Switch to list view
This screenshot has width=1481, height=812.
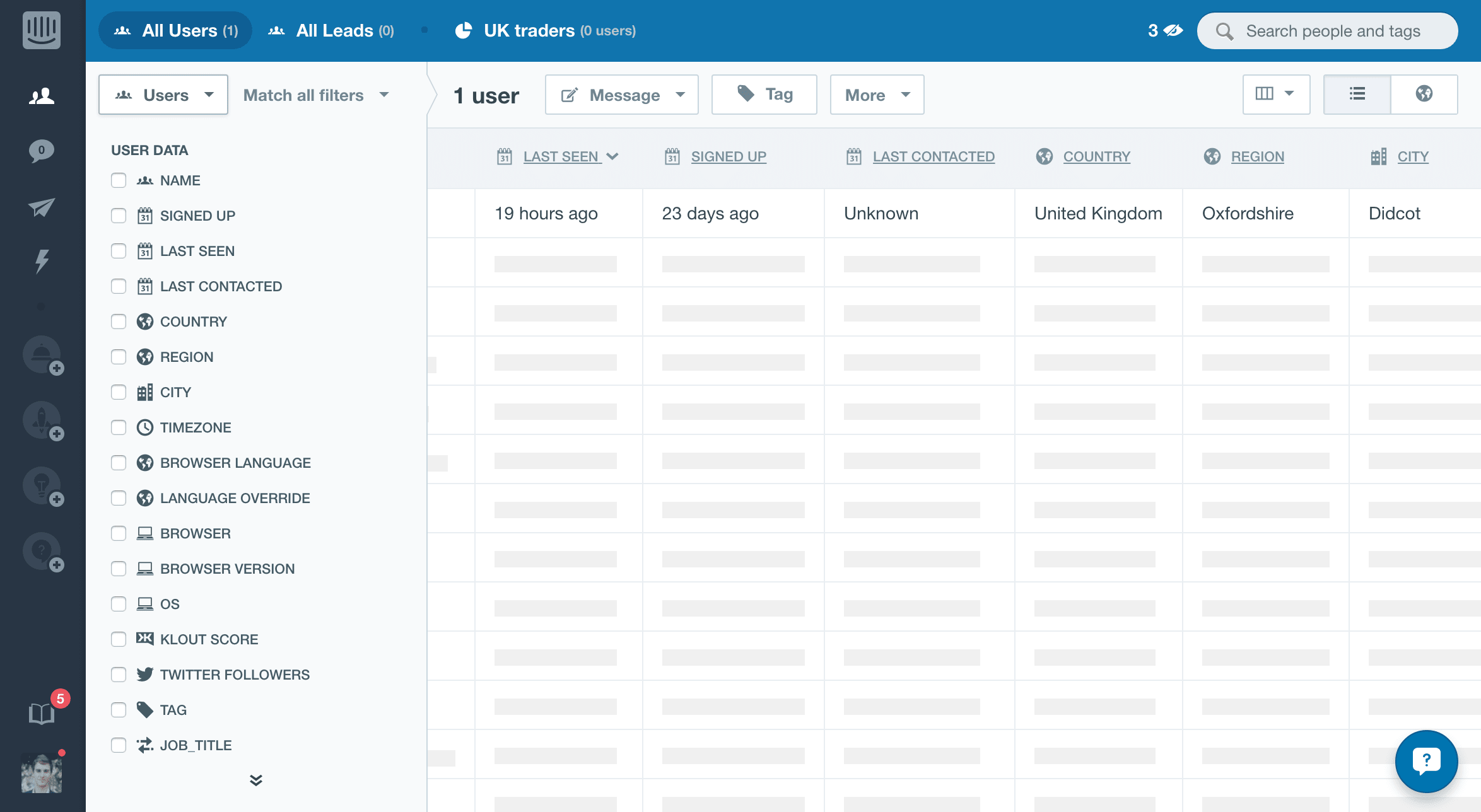click(x=1357, y=94)
